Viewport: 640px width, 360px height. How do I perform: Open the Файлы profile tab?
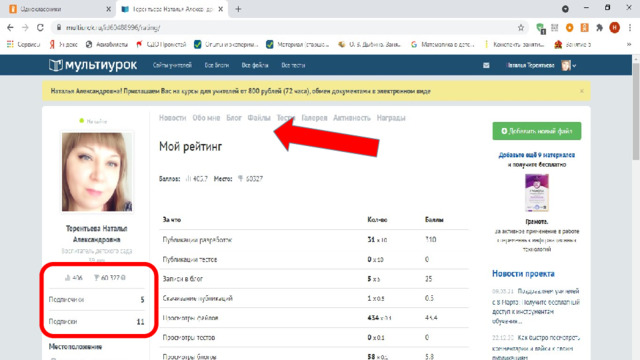pos(259,118)
